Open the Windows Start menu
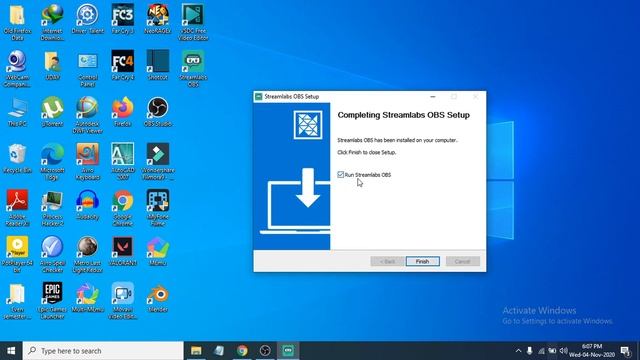Image resolution: width=640 pixels, height=360 pixels. [11, 351]
